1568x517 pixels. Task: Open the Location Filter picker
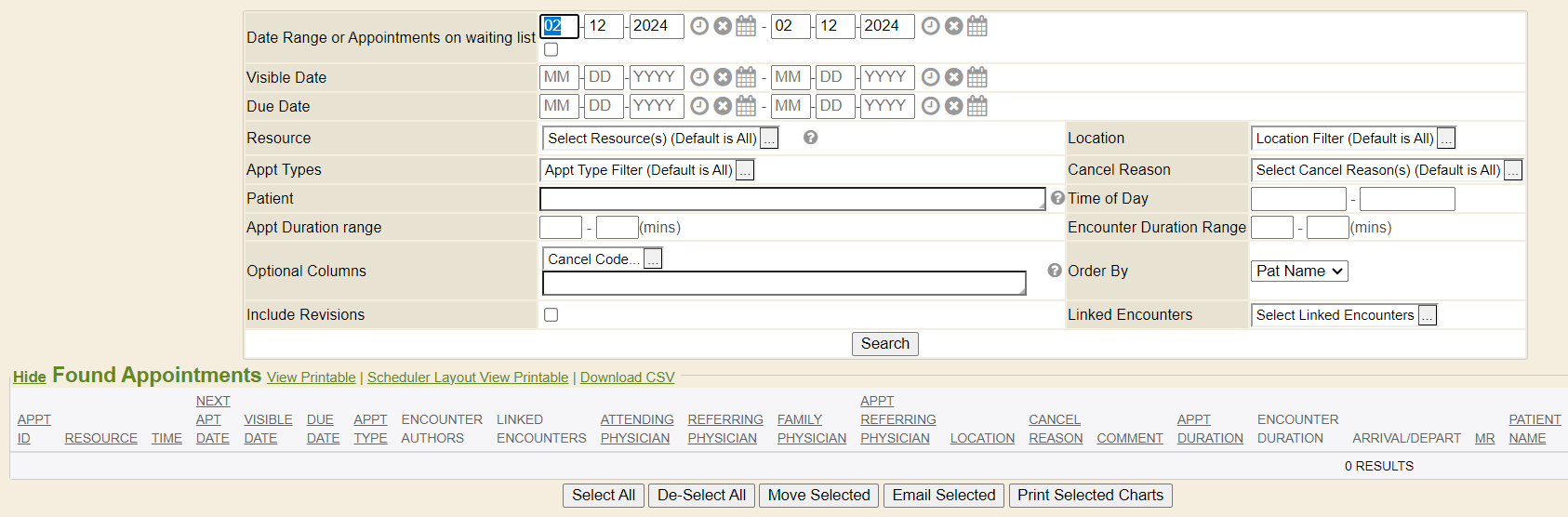(1446, 139)
